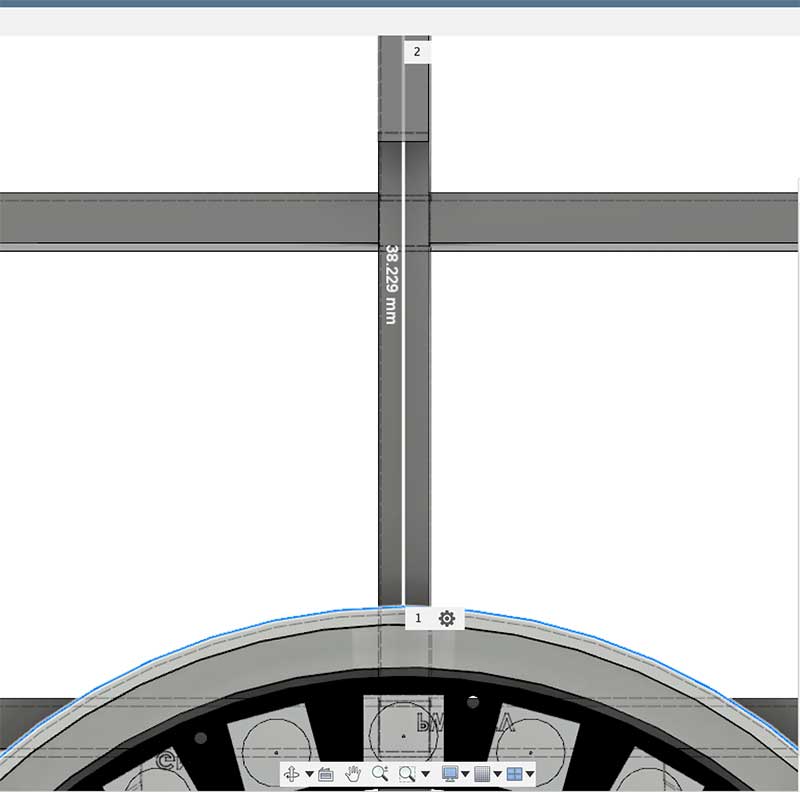The image size is (800, 792).
Task: Pick the Zoom Window tool
Action: point(407,774)
